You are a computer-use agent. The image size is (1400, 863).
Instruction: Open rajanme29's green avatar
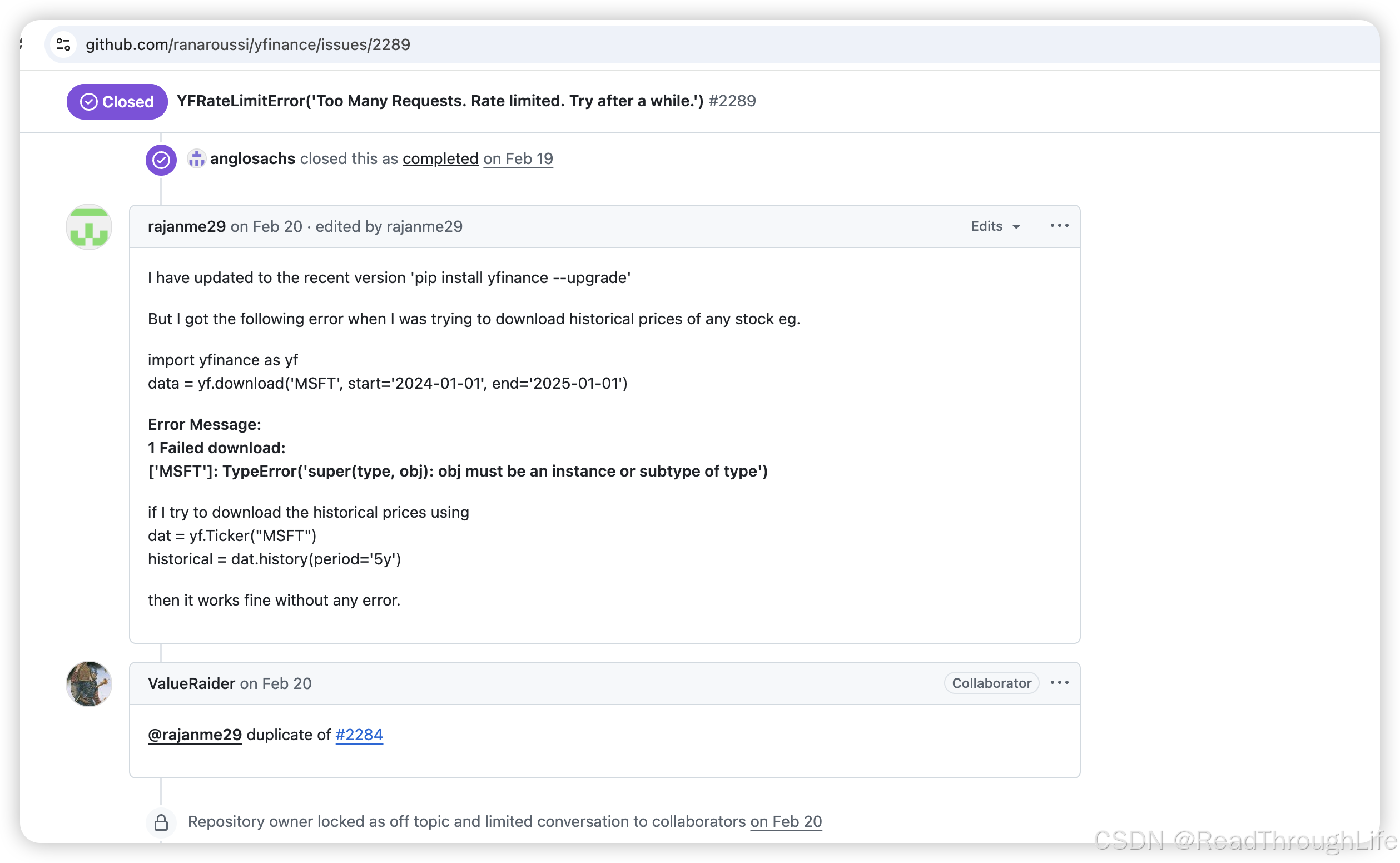(x=89, y=227)
